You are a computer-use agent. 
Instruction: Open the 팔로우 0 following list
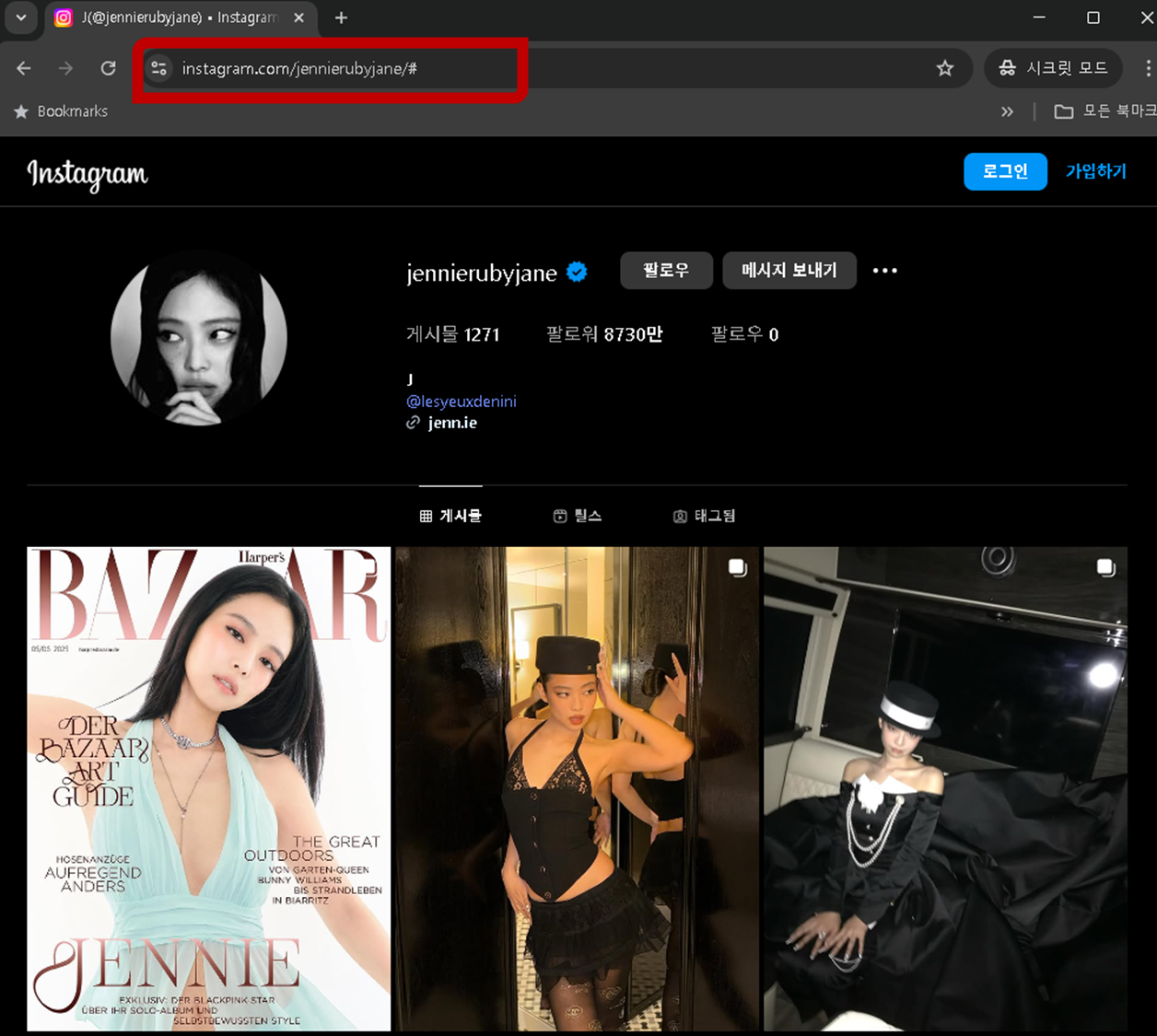pyautogui.click(x=744, y=334)
